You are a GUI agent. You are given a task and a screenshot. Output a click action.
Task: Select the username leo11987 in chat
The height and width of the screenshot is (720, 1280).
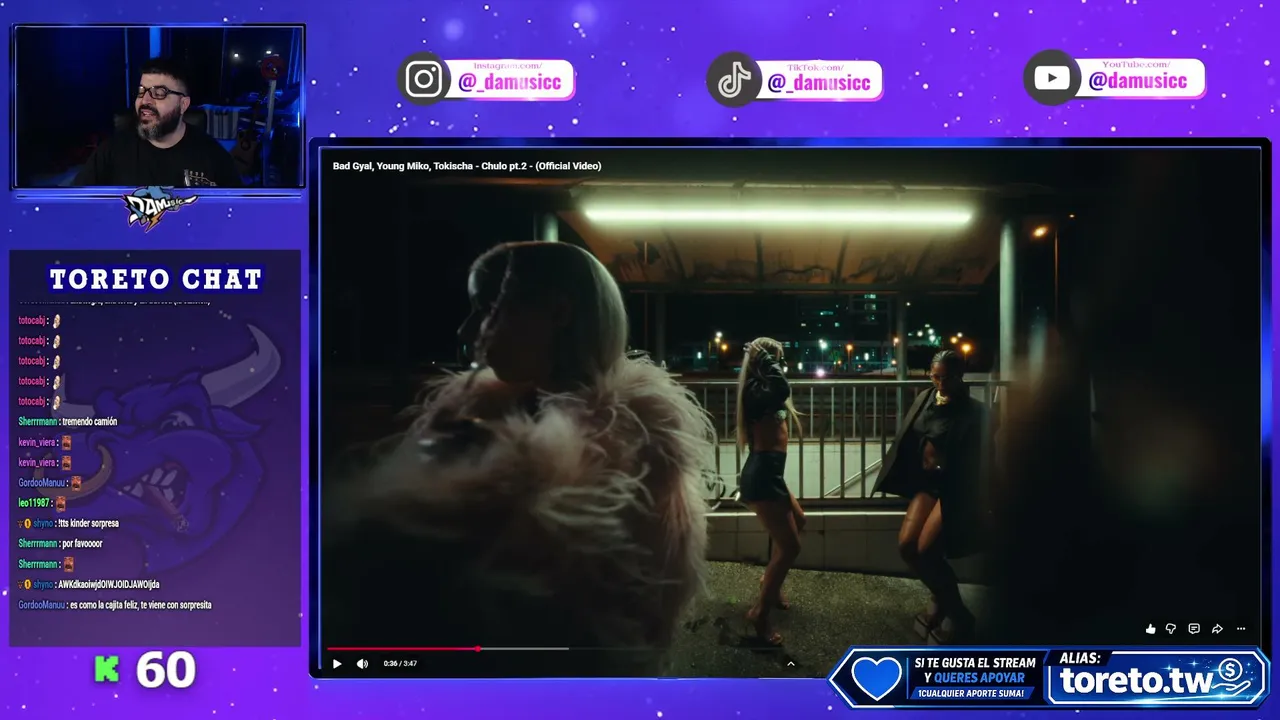34,503
